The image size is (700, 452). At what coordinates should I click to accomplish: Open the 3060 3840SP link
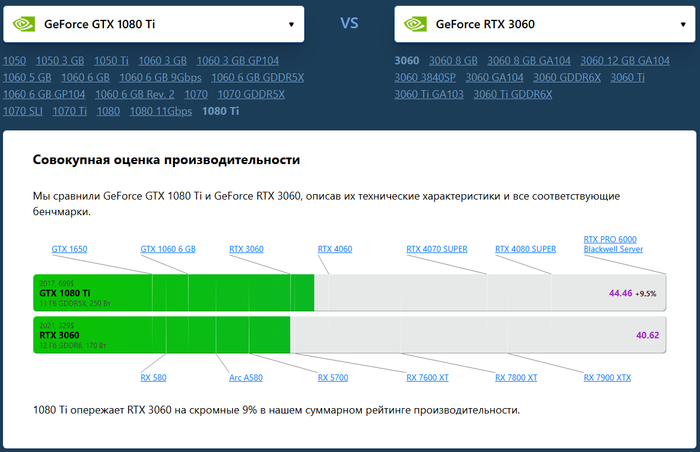click(425, 78)
